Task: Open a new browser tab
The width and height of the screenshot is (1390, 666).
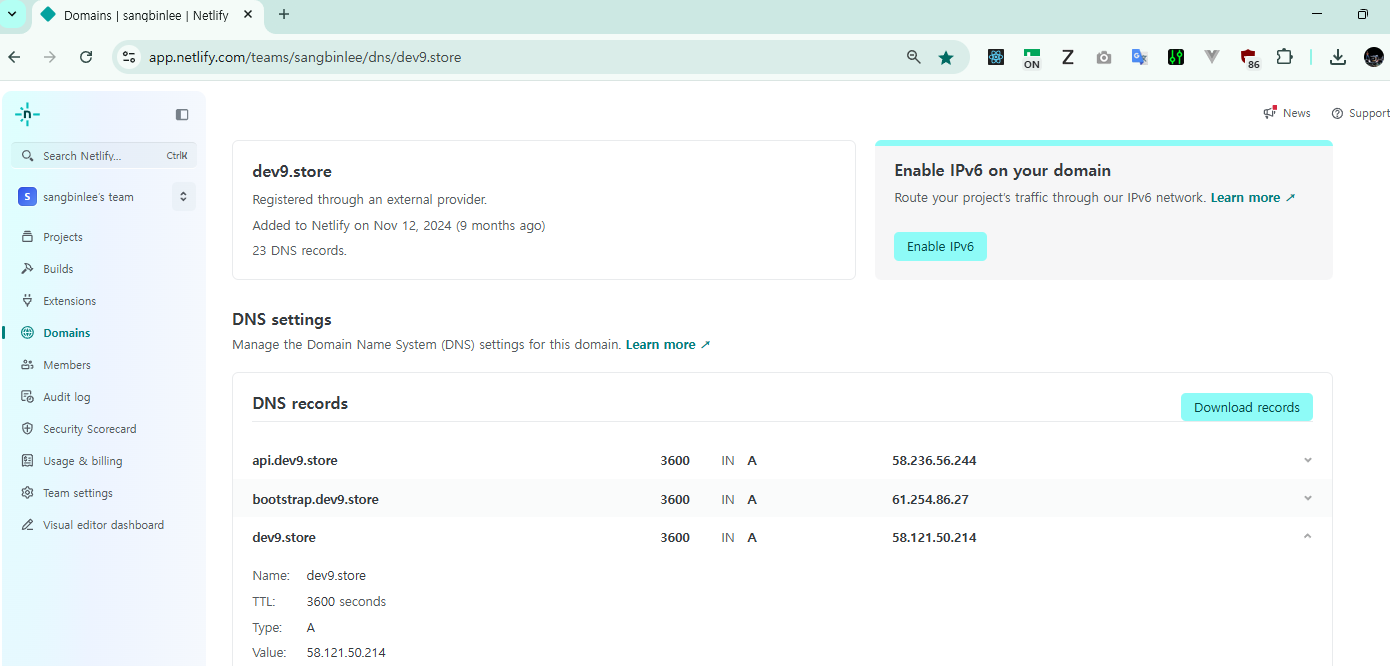Action: point(284,15)
